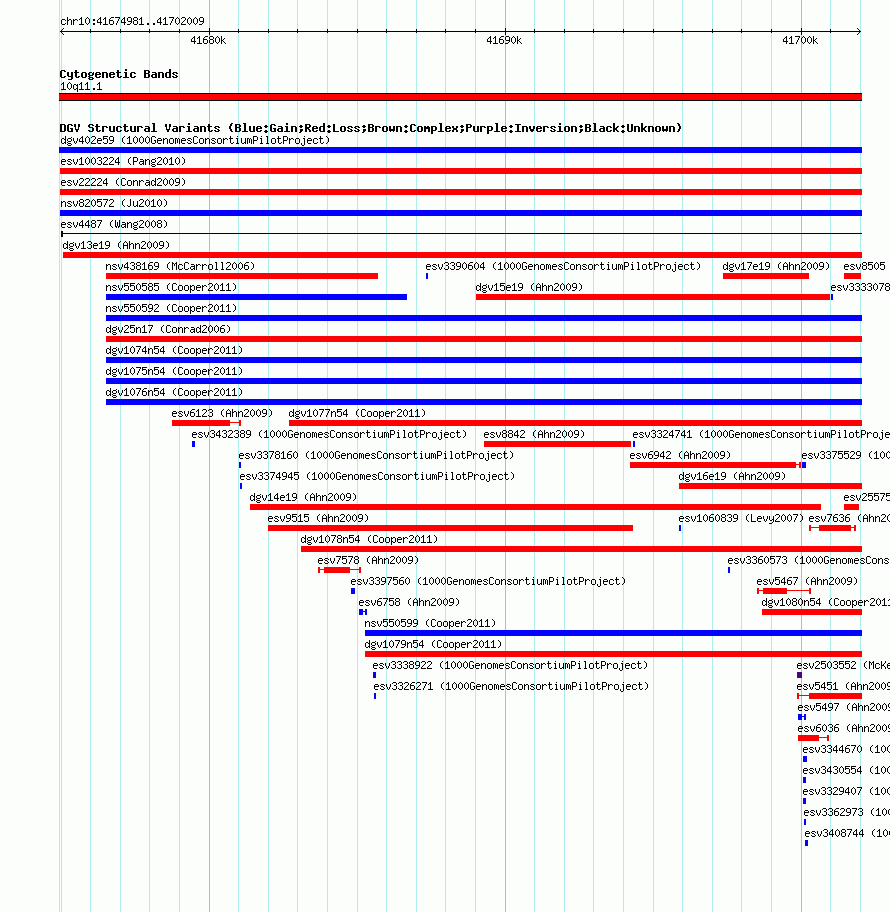The height and width of the screenshot is (912, 890).
Task: Select the esv4487 (Wang2008) label
Action: [114, 224]
